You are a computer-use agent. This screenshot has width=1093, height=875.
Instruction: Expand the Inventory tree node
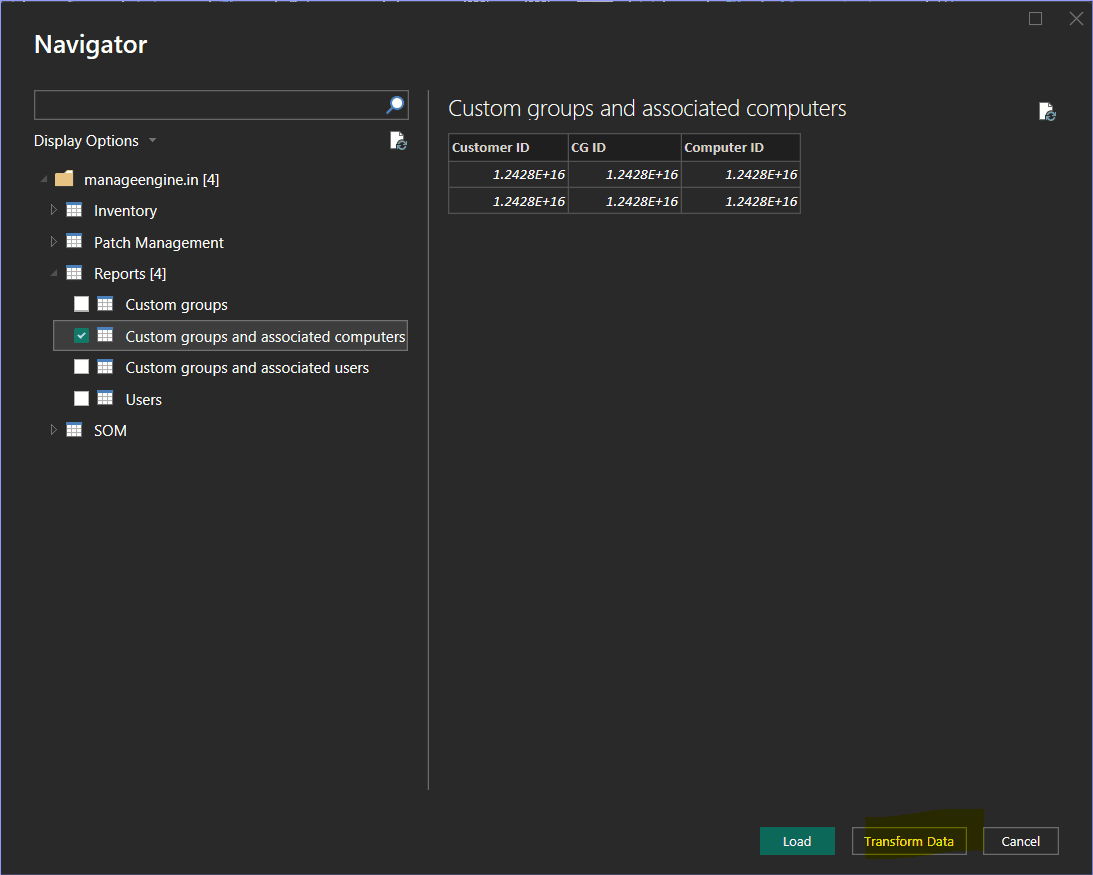coord(54,211)
